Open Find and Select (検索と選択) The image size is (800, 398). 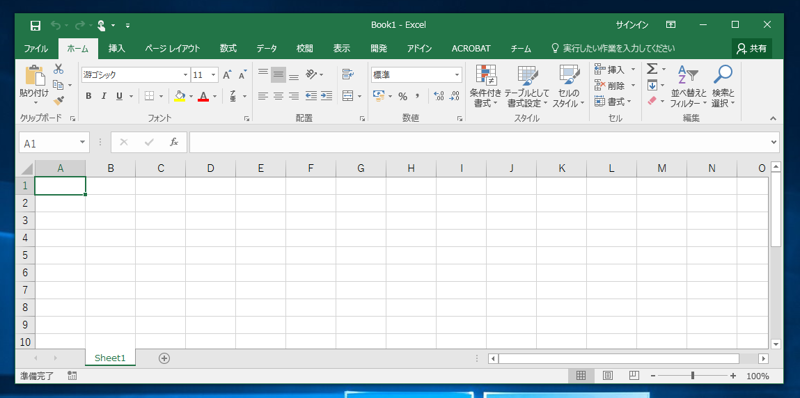[723, 86]
